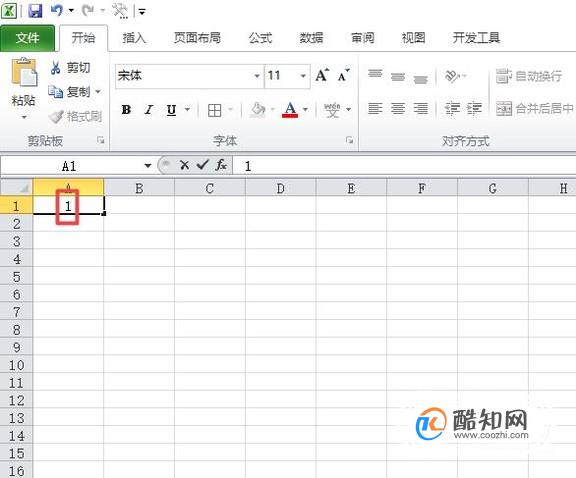Open the font name dropdown (宋体)
Screen dimensions: 576x478
point(257,76)
